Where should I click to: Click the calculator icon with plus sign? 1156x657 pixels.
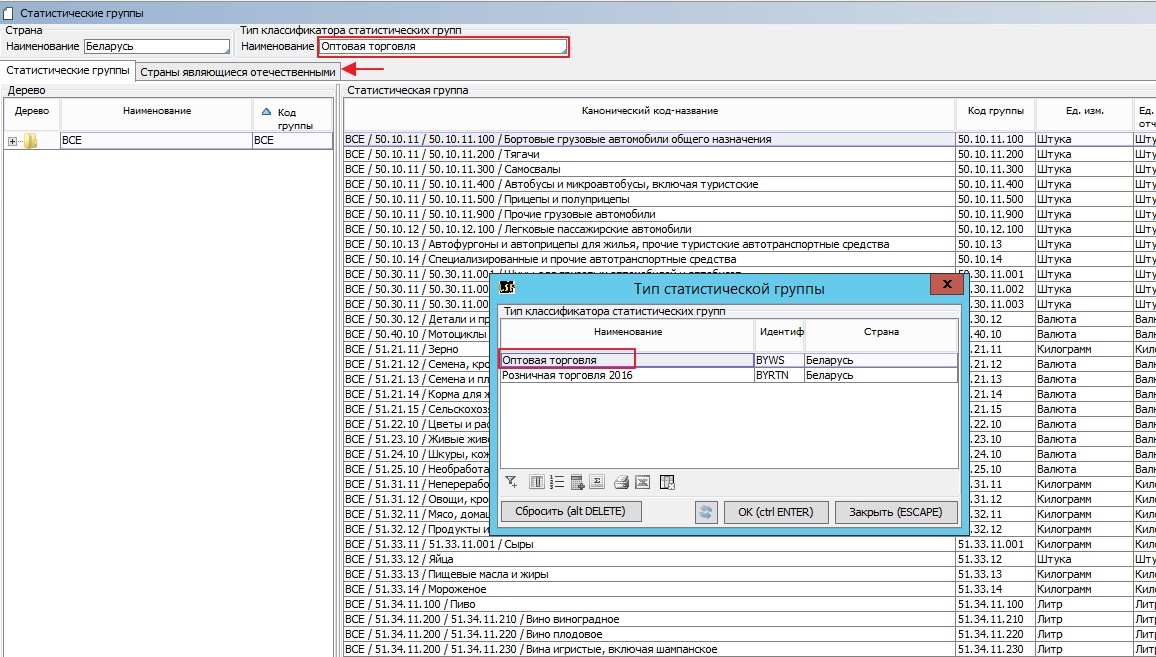click(x=577, y=482)
